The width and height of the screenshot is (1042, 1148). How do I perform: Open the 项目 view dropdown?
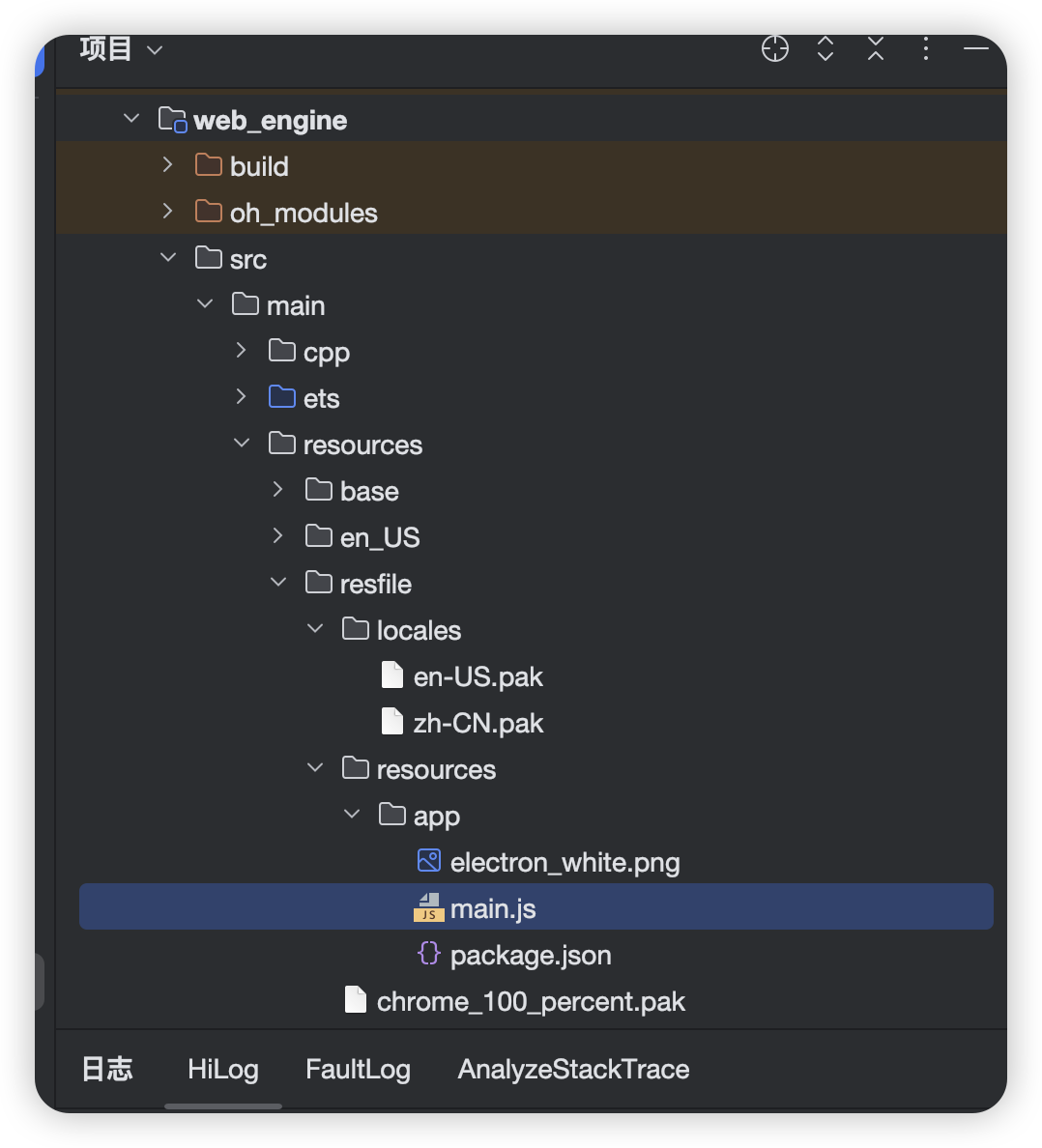coord(121,48)
